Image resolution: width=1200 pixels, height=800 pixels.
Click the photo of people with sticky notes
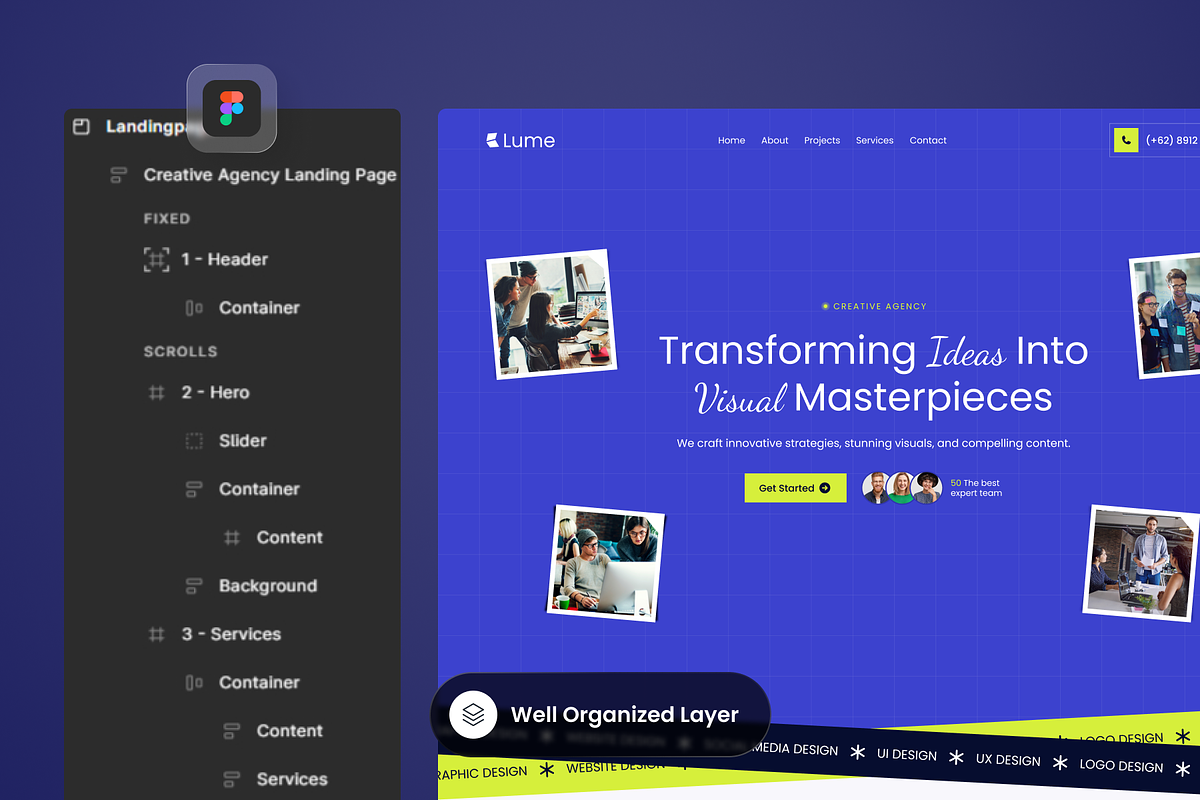(x=1166, y=314)
